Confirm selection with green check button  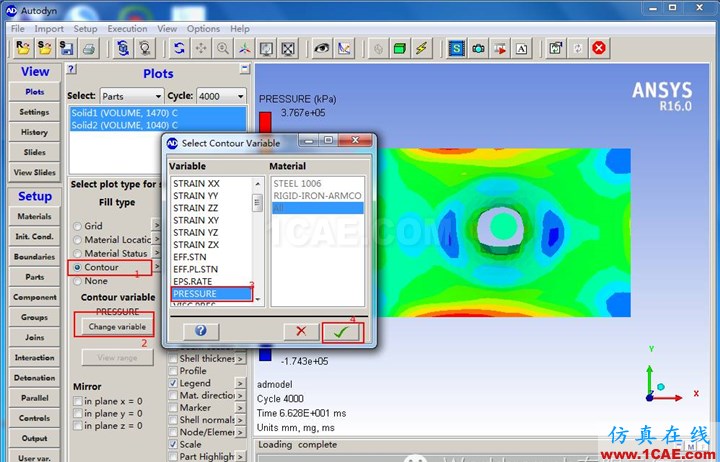tap(341, 332)
